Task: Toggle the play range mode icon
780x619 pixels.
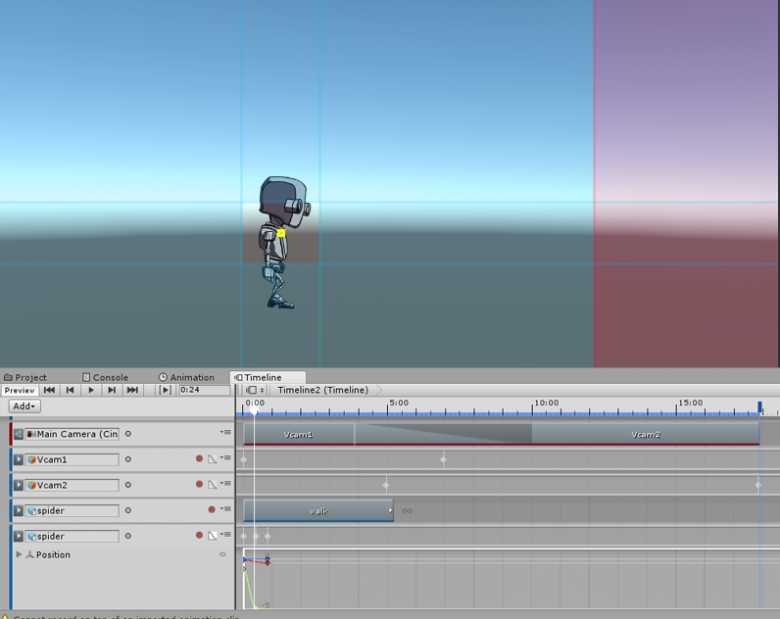Action: point(165,390)
